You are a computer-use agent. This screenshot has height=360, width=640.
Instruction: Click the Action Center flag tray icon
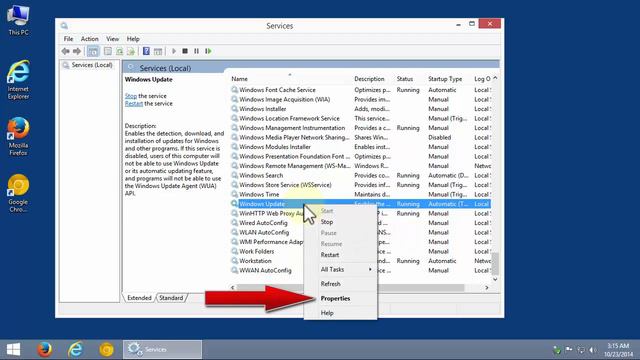pos(569,350)
